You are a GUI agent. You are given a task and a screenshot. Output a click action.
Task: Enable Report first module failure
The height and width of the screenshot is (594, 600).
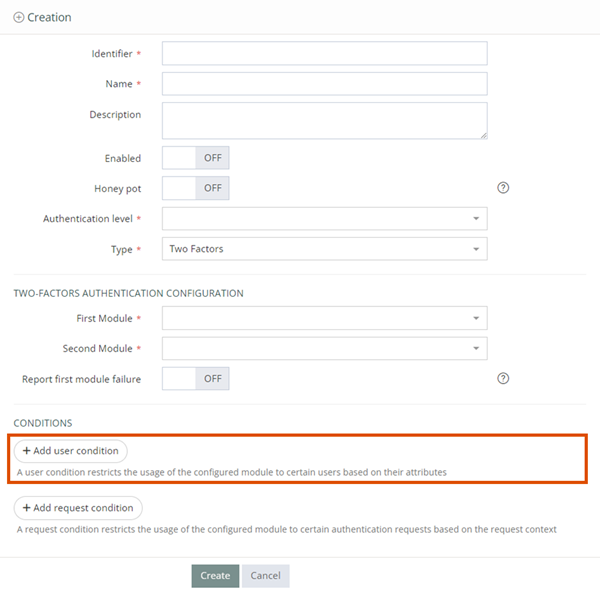tap(195, 378)
